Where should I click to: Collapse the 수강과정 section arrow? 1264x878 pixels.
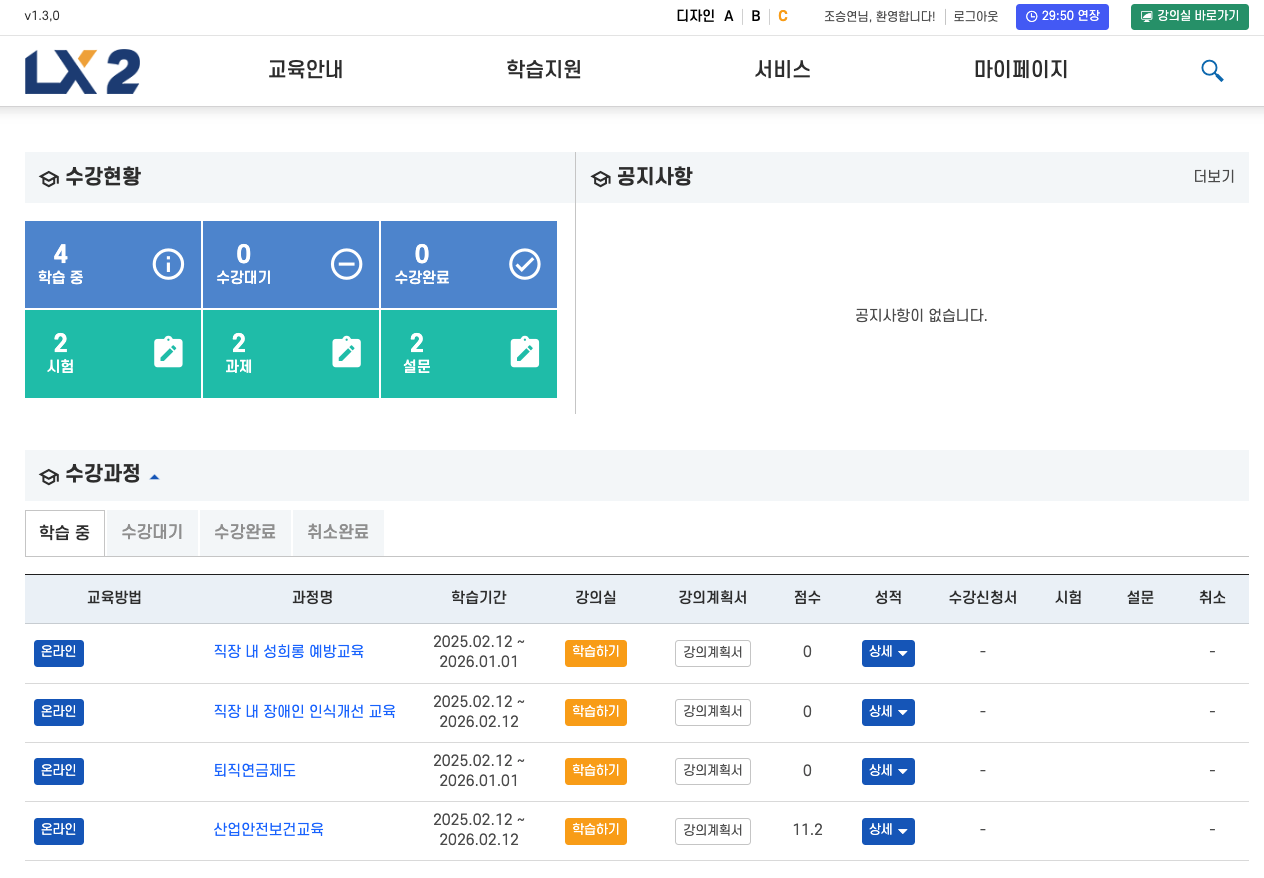pyautogui.click(x=154, y=477)
